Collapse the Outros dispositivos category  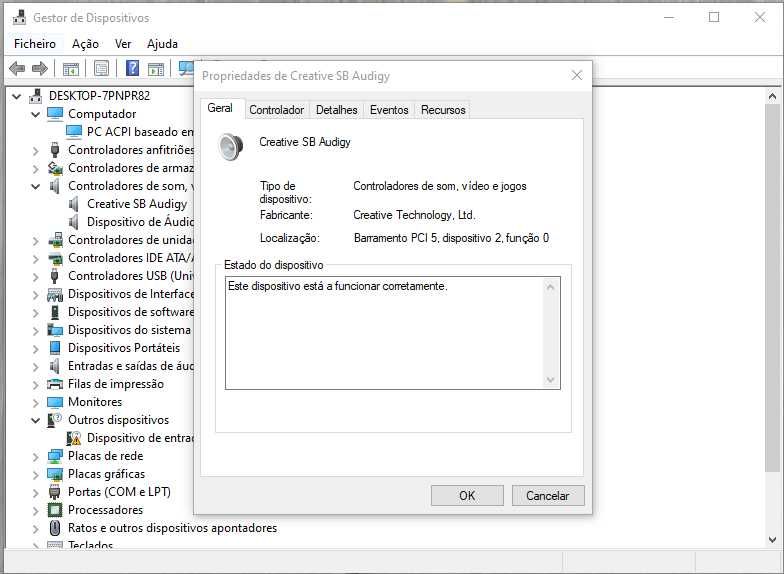point(36,420)
